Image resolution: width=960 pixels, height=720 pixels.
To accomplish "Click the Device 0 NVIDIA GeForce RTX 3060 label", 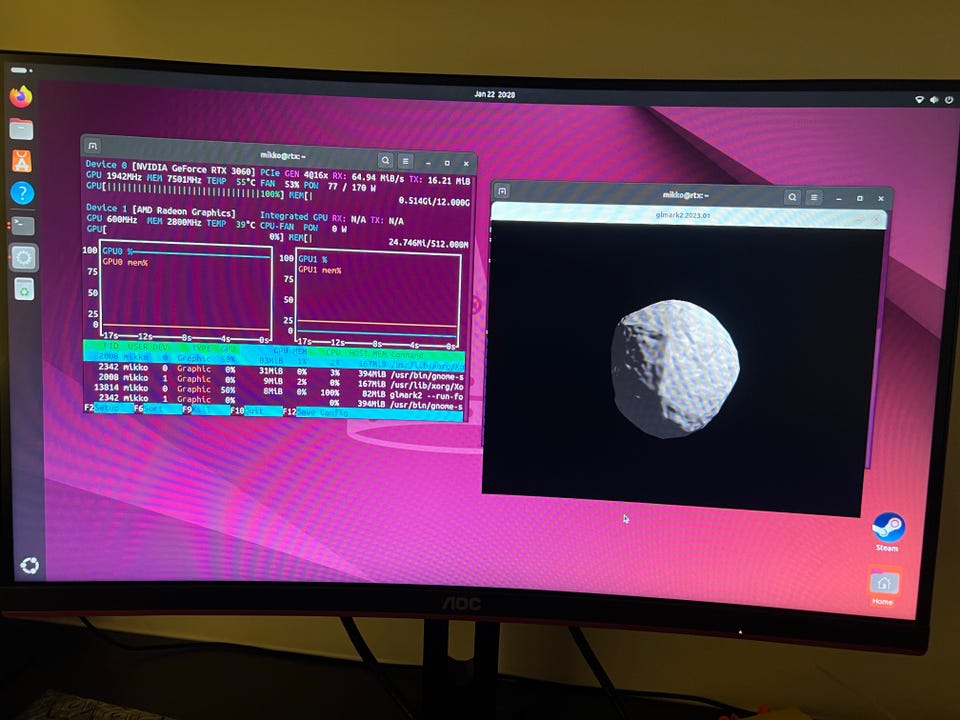I will [170, 167].
